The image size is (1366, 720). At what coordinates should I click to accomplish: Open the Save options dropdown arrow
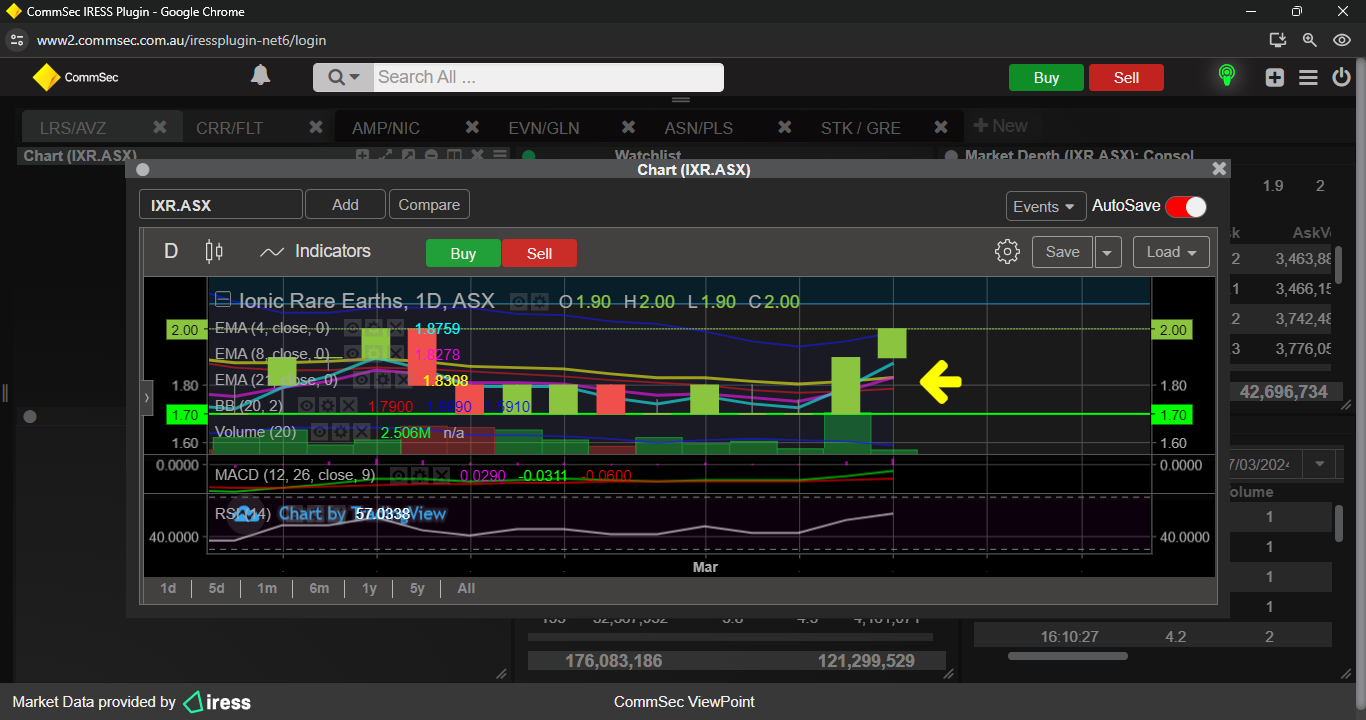coord(1107,252)
